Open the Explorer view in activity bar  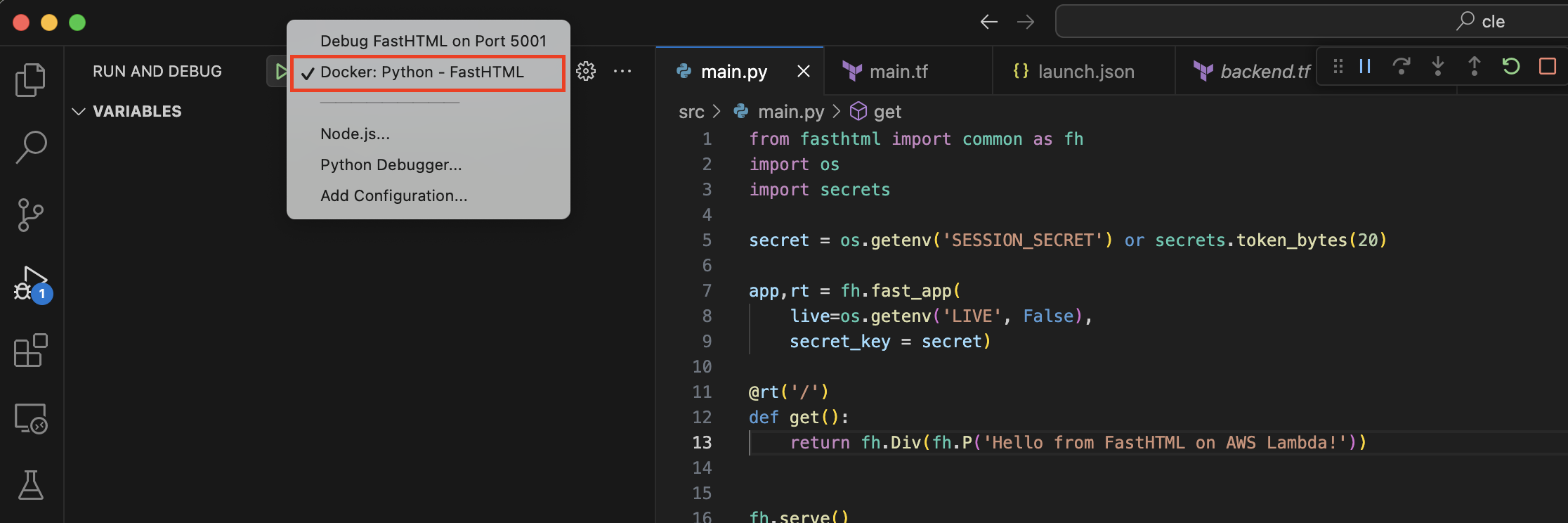click(30, 79)
